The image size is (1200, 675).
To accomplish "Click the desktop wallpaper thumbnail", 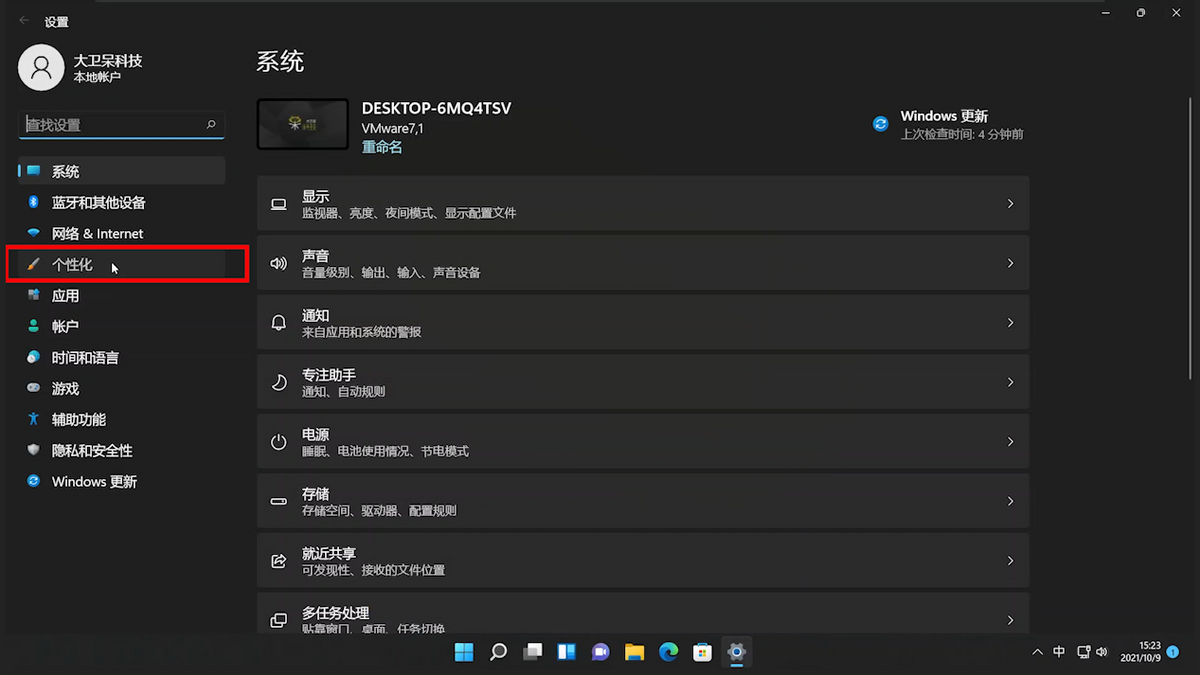I will [303, 124].
